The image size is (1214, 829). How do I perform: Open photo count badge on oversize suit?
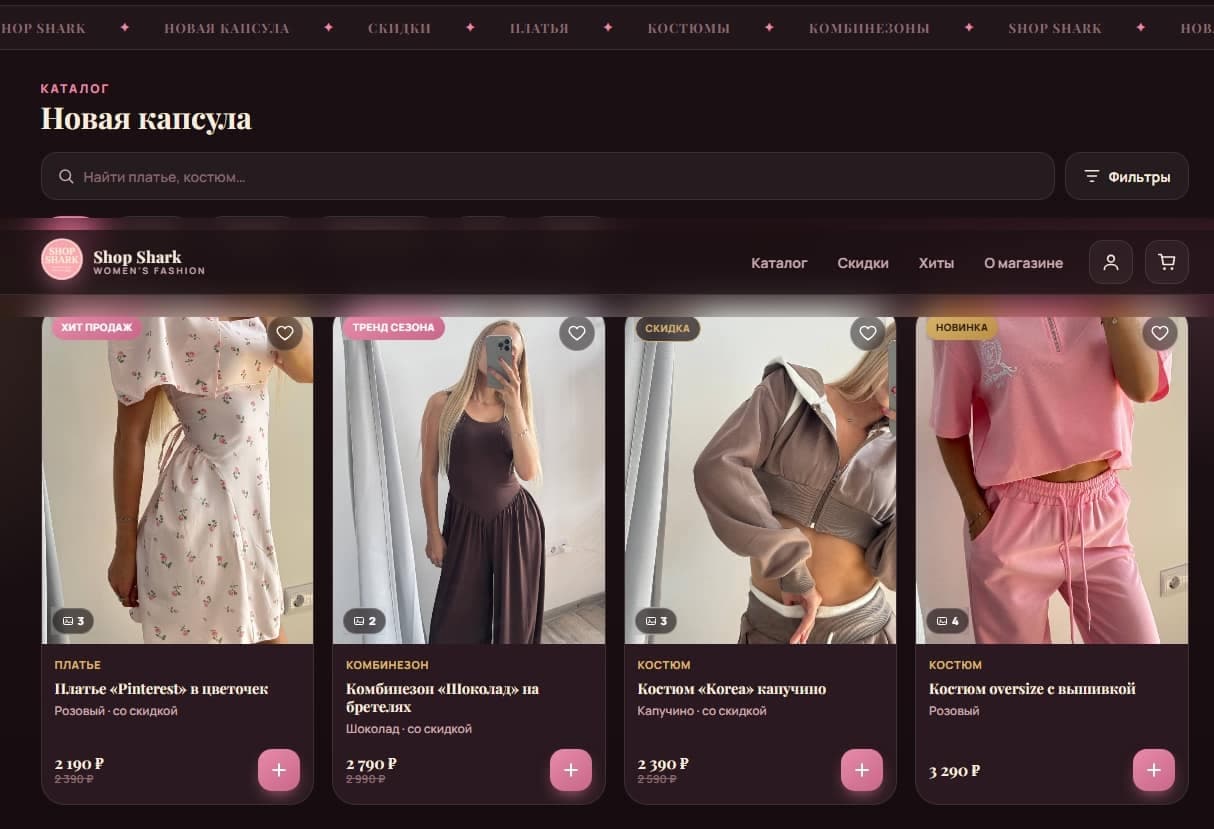click(x=947, y=621)
